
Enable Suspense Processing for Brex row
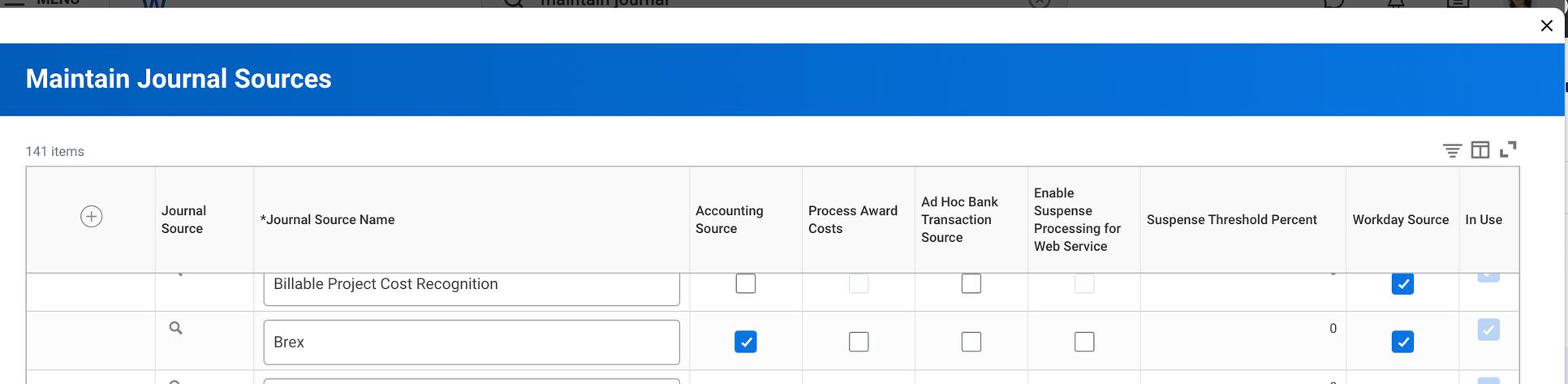point(1083,342)
